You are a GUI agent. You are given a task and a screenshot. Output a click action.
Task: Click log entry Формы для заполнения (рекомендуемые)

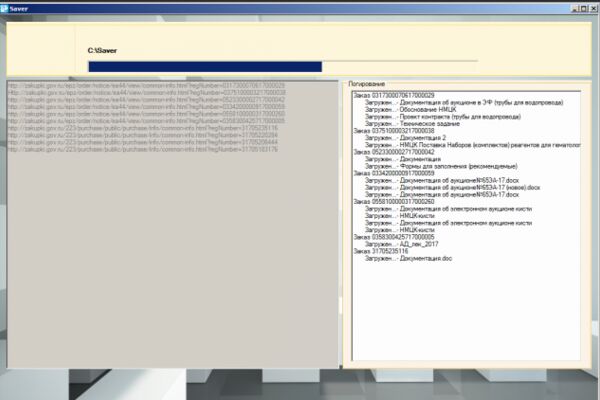point(441,167)
